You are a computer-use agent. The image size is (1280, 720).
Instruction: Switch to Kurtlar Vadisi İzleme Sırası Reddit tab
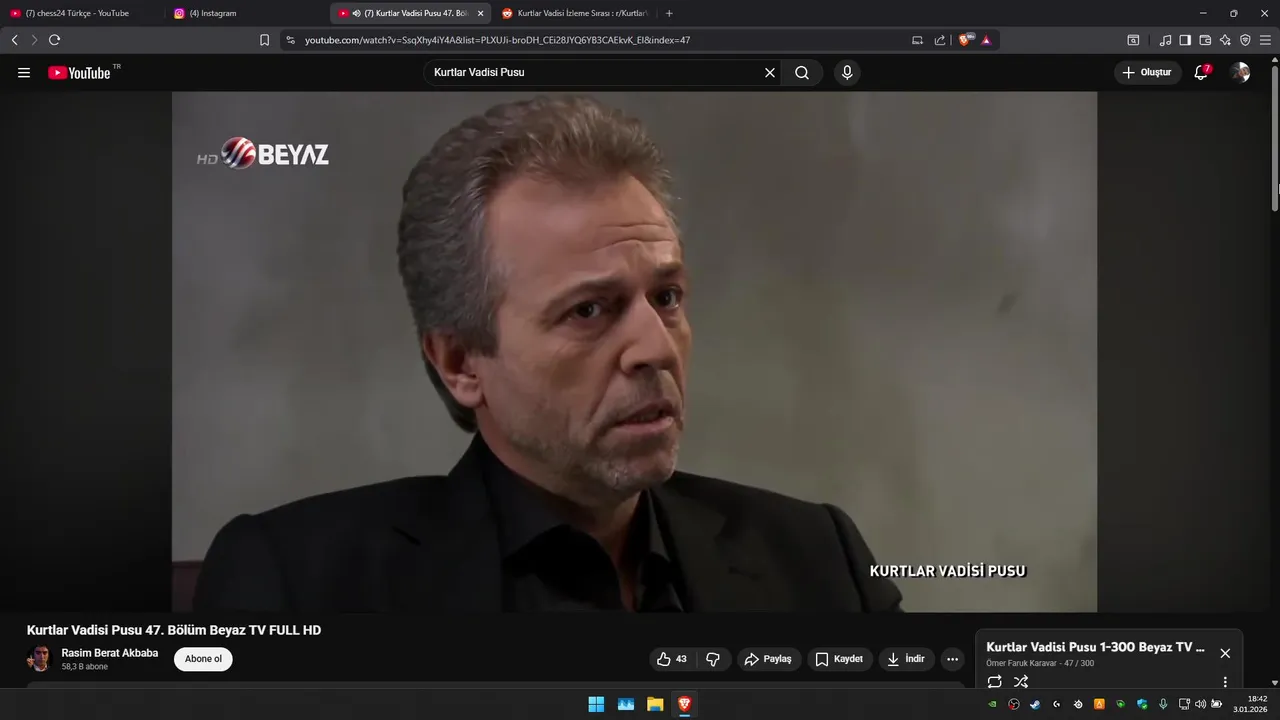tap(575, 13)
